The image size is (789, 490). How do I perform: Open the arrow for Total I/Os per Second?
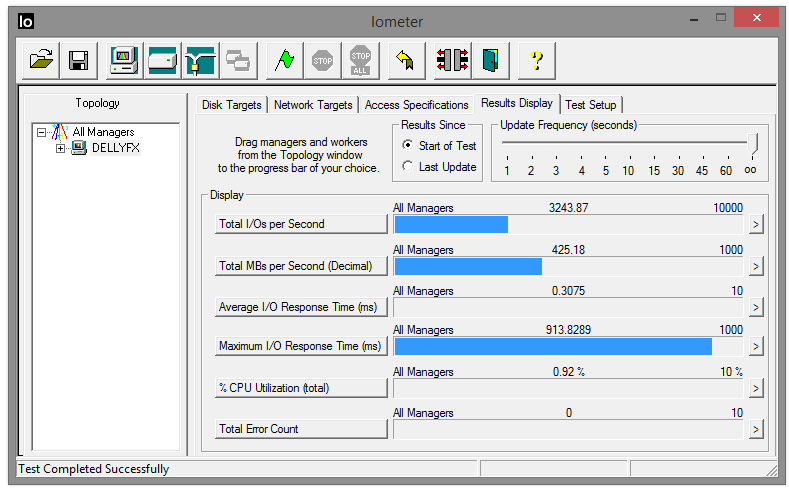(x=755, y=224)
